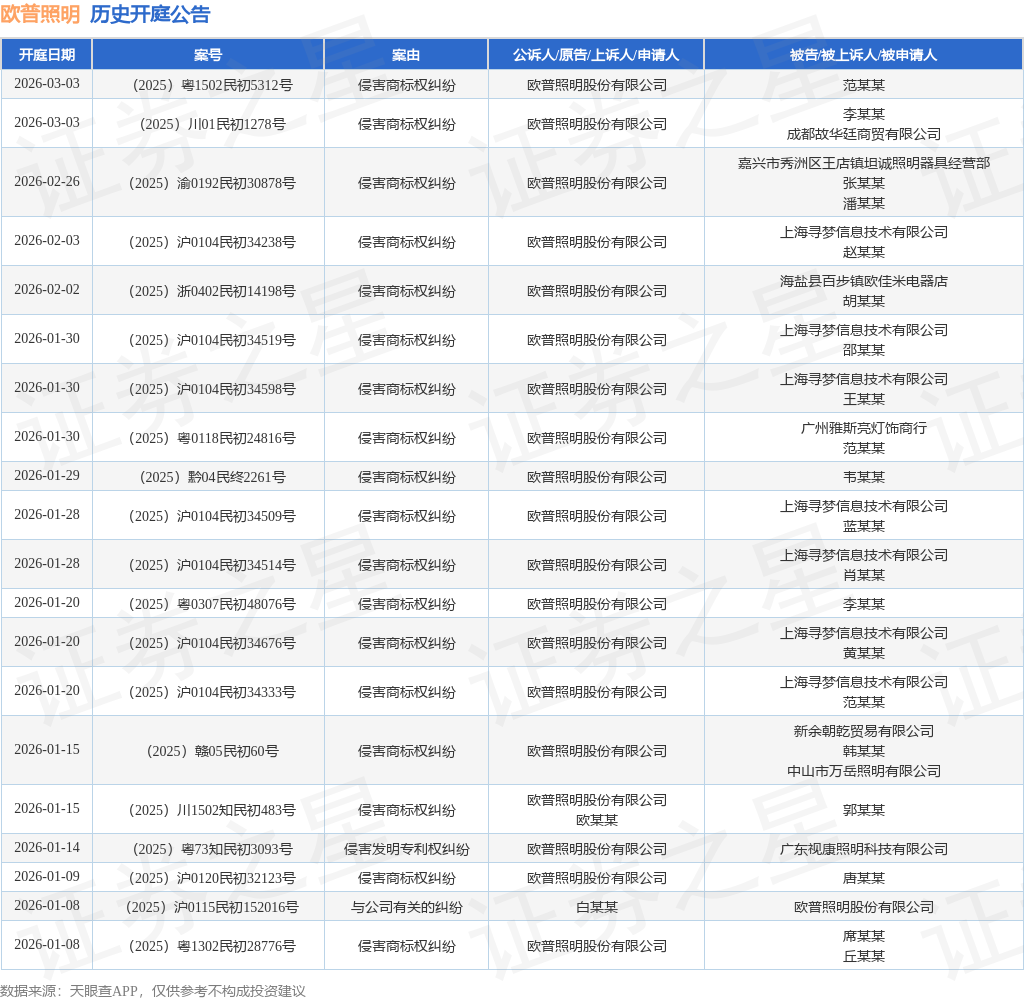This screenshot has width=1024, height=1000.
Task: Click defendant 海盐县百步镇欧佳米电器店
Action: point(863,281)
